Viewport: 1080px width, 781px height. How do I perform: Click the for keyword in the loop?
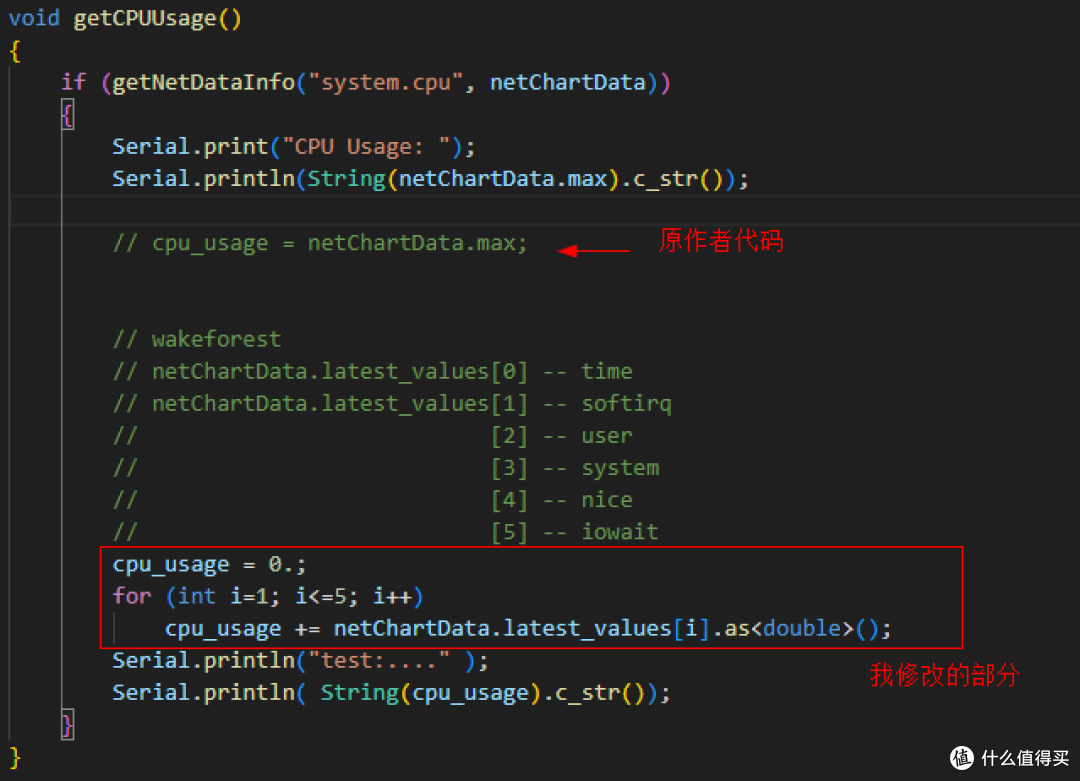132,596
